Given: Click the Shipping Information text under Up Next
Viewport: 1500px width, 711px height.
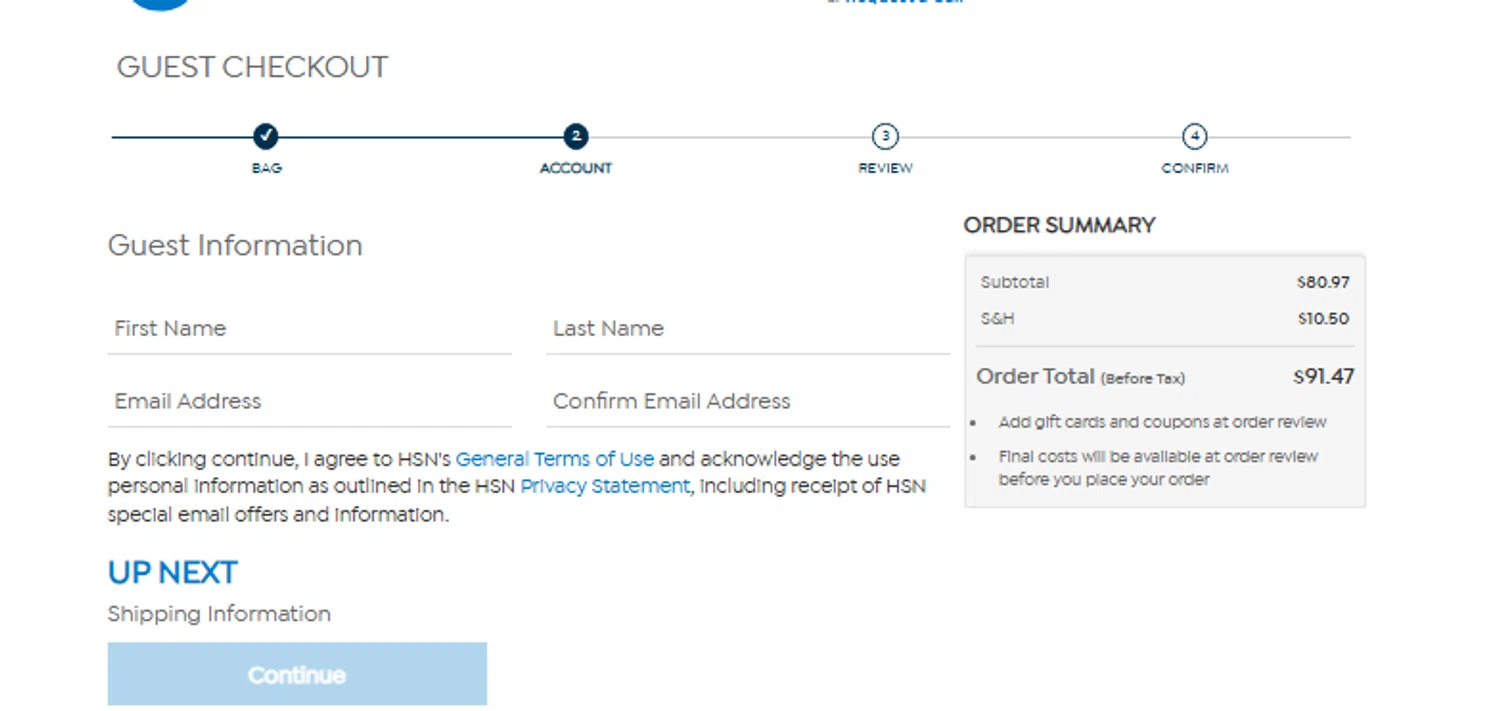Looking at the screenshot, I should [x=219, y=614].
